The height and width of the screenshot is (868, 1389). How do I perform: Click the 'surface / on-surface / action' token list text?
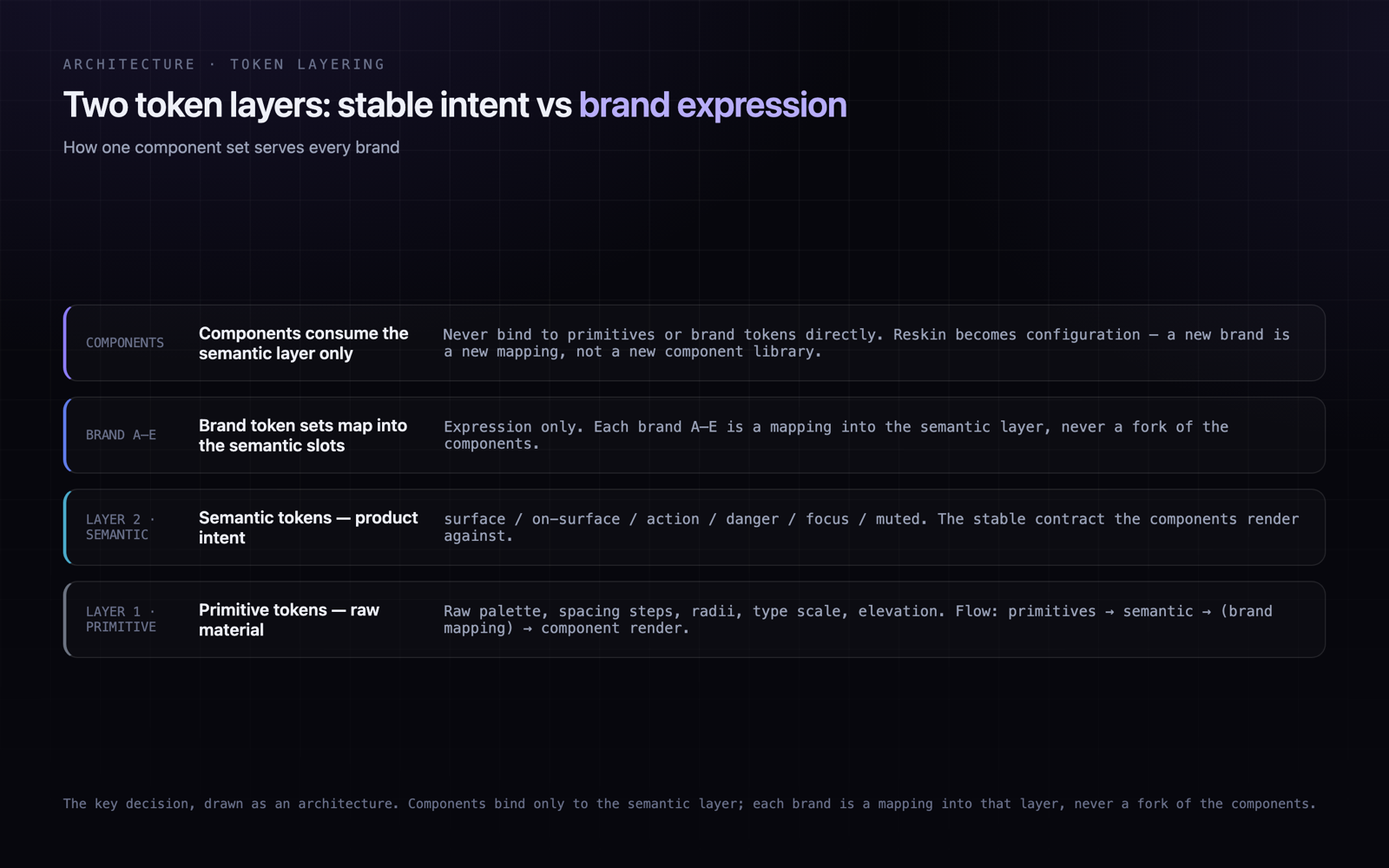click(871, 527)
